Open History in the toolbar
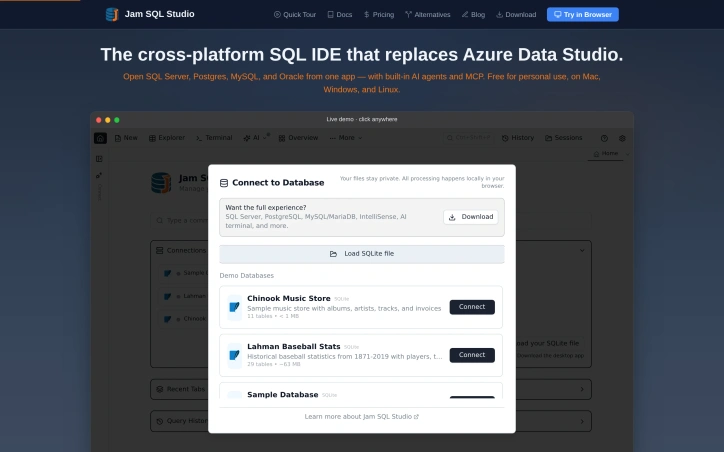This screenshot has height=452, width=724. click(x=518, y=138)
